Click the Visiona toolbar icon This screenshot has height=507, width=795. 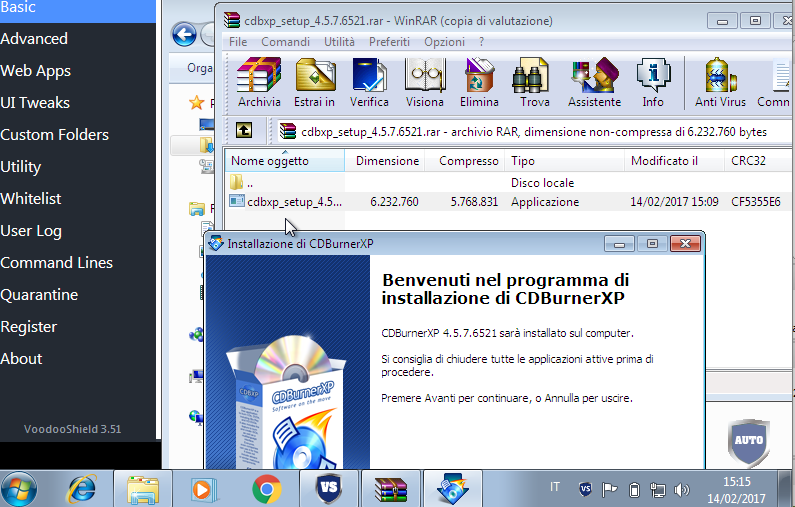click(425, 82)
